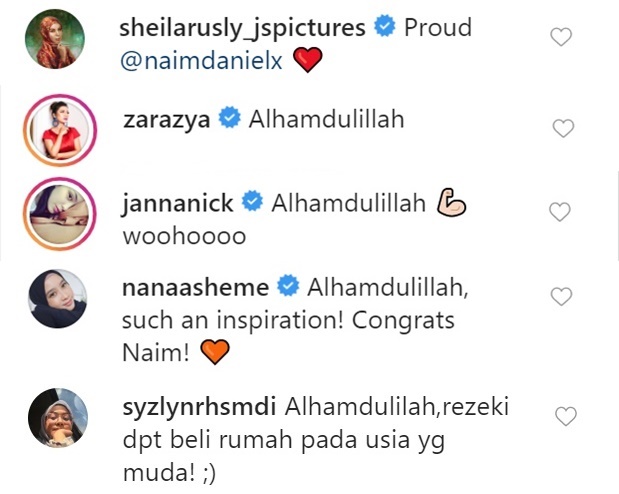The height and width of the screenshot is (494, 619).
Task: Go to syzlynrhsmdi username profile
Action: pyautogui.click(x=199, y=408)
